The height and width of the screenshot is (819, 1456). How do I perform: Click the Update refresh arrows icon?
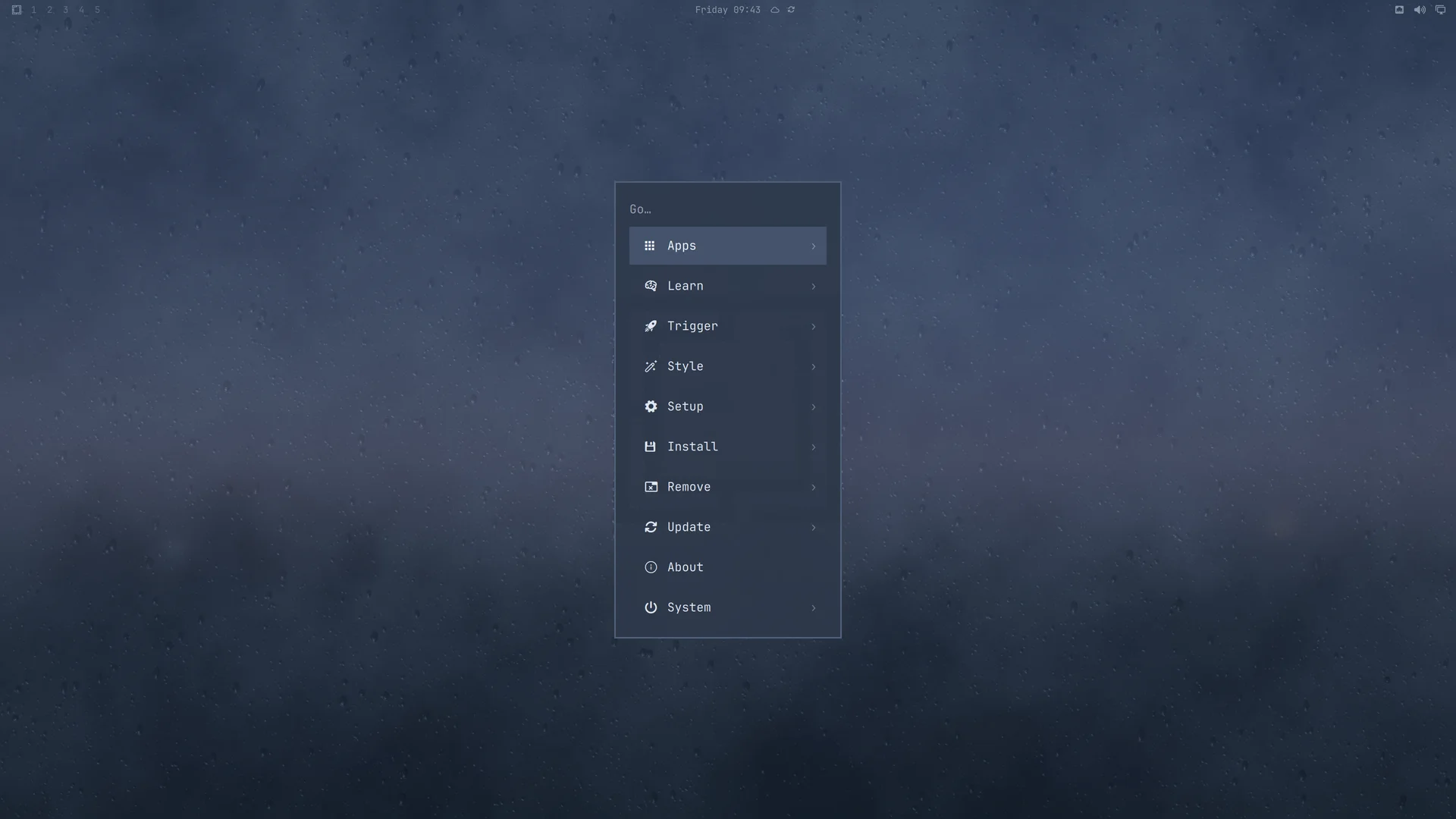click(x=651, y=527)
